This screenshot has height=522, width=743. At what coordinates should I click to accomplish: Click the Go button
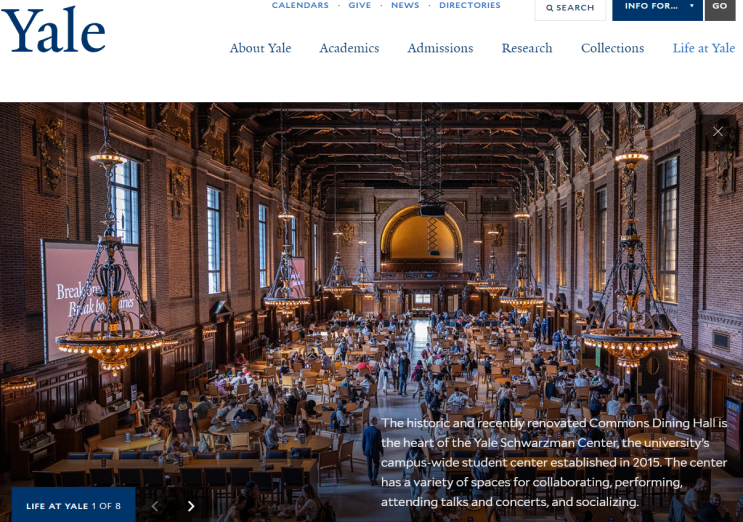720,8
